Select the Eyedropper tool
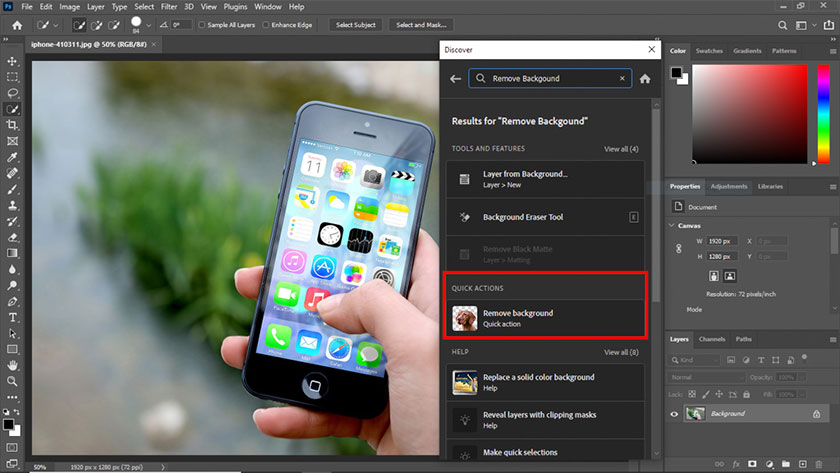Viewport: 840px width, 473px height. click(12, 157)
